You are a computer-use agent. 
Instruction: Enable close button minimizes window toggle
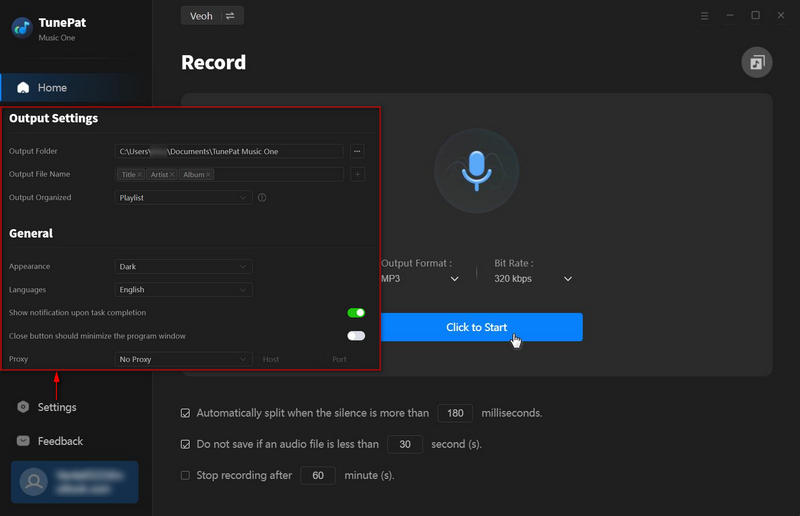pos(355,336)
